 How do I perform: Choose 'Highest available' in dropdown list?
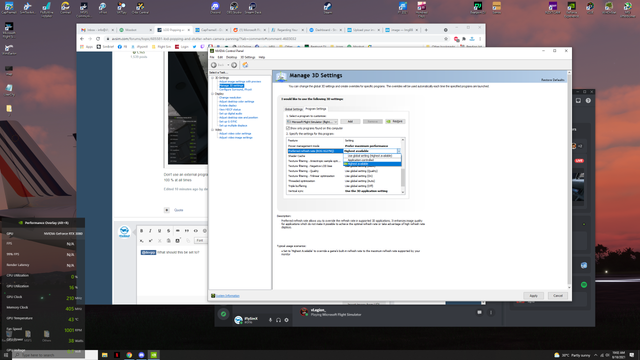(x=372, y=164)
